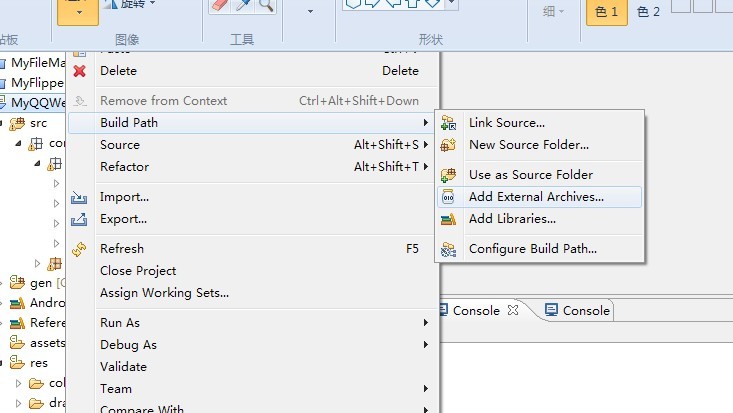
Task: Click the res folder icon
Action: [x=17, y=362]
